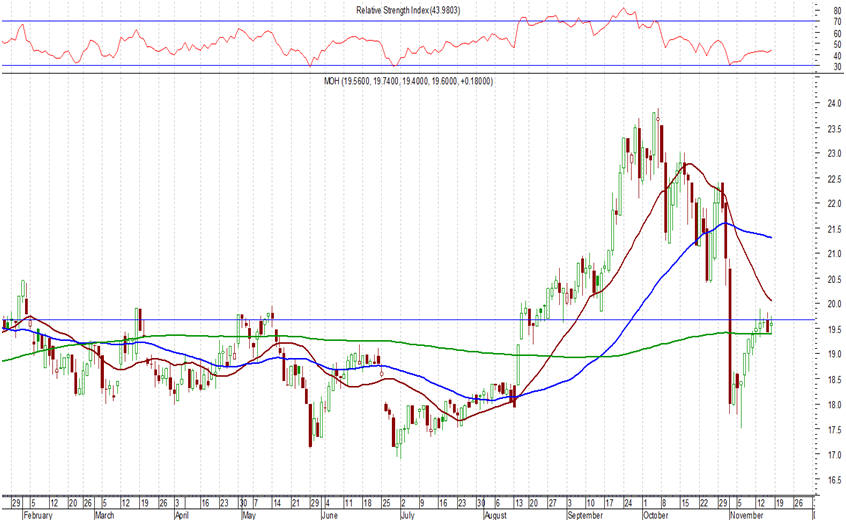
Task: Select the May label on the time axis
Action: point(247,516)
